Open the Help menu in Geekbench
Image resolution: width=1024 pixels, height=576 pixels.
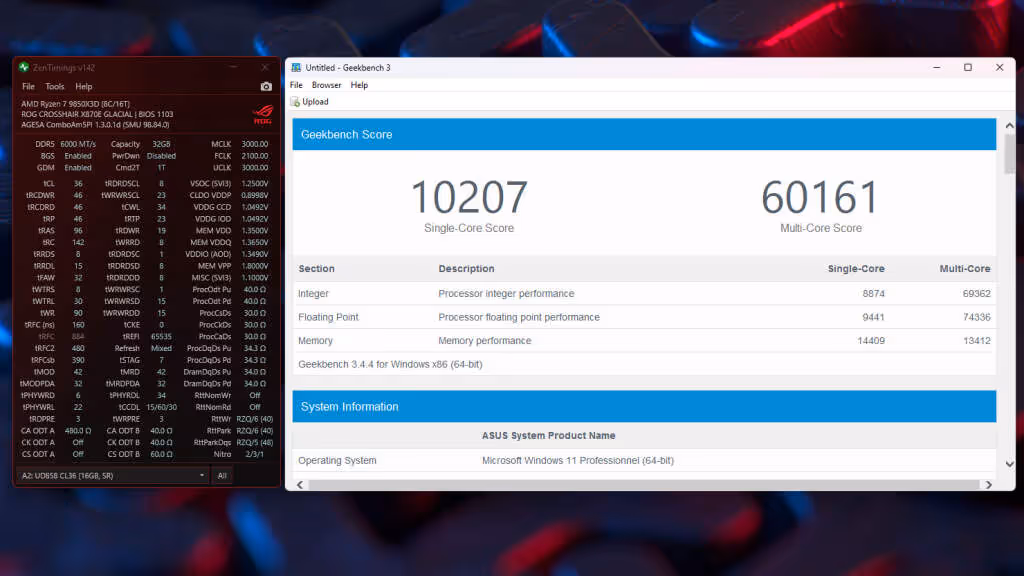[x=359, y=85]
